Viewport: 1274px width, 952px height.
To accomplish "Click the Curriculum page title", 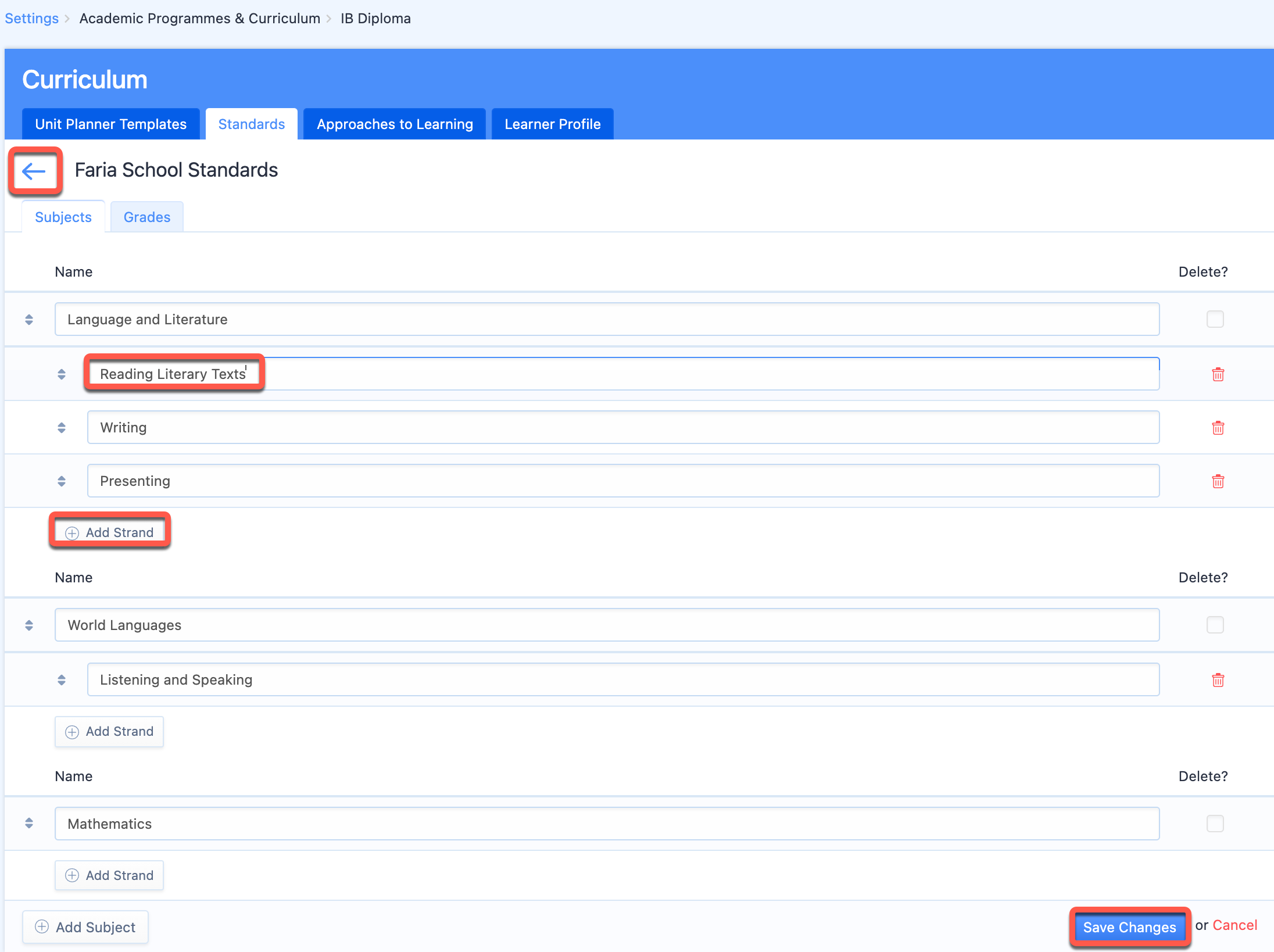I will [x=85, y=80].
